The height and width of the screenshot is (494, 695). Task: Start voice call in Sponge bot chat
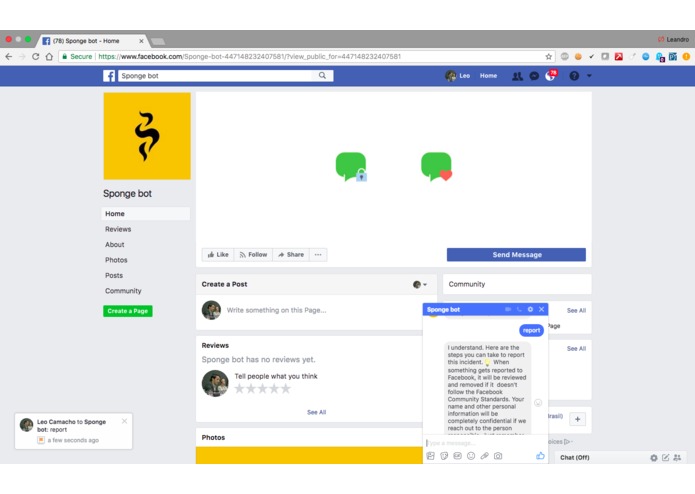click(x=519, y=309)
